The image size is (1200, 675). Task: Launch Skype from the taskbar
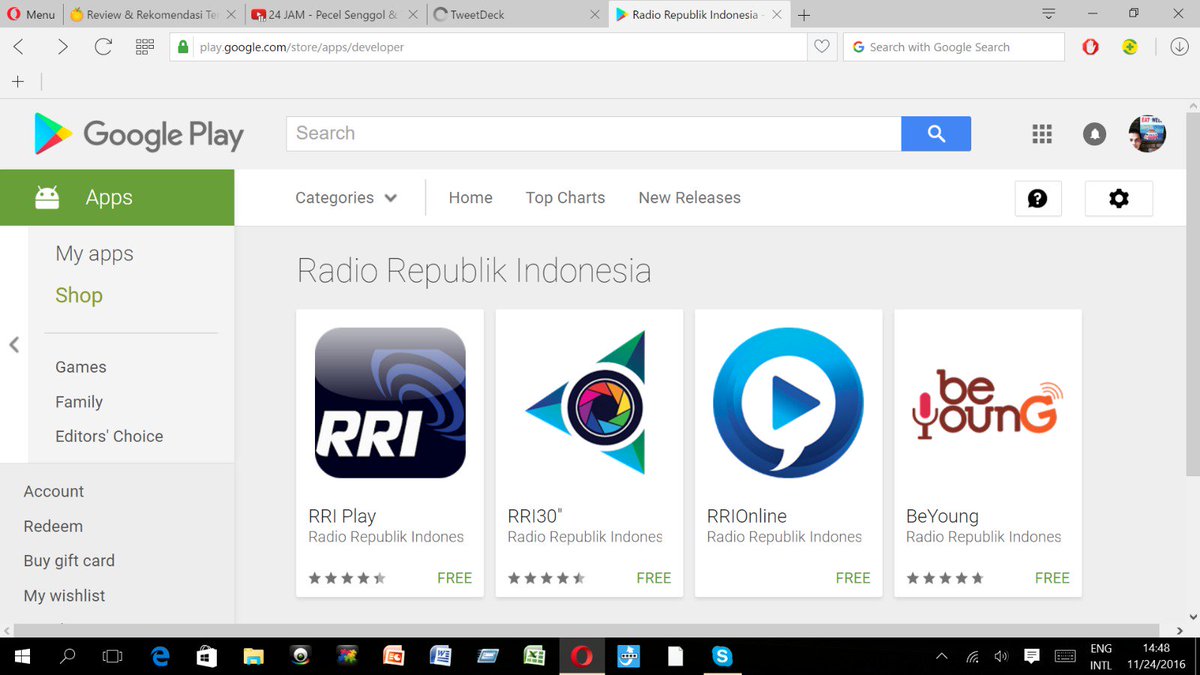[x=722, y=656]
